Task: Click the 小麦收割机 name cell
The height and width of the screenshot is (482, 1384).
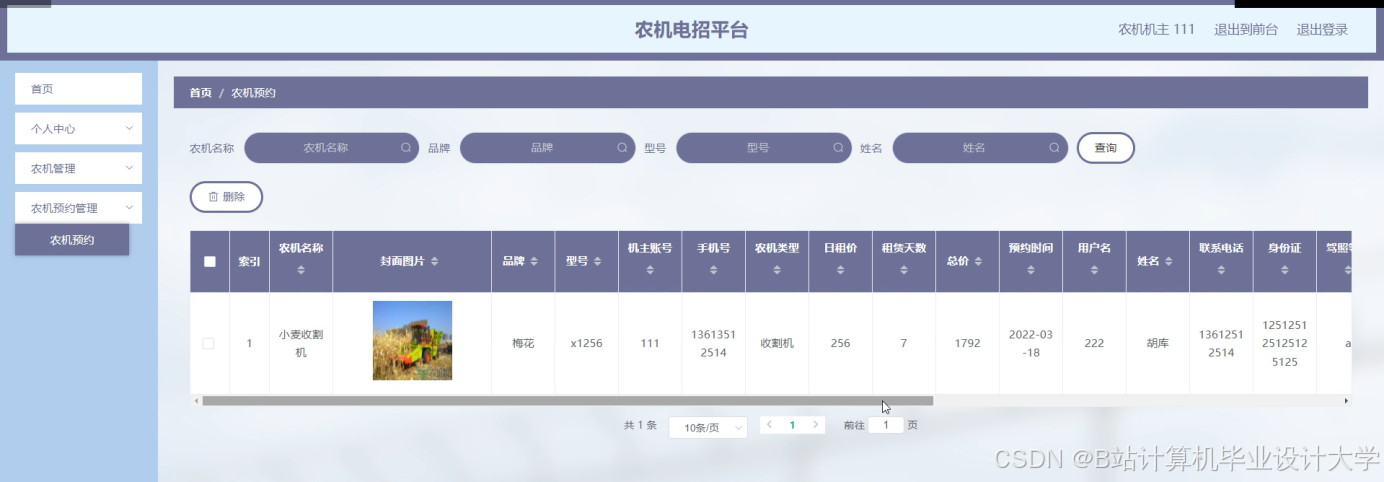Action: [301, 343]
